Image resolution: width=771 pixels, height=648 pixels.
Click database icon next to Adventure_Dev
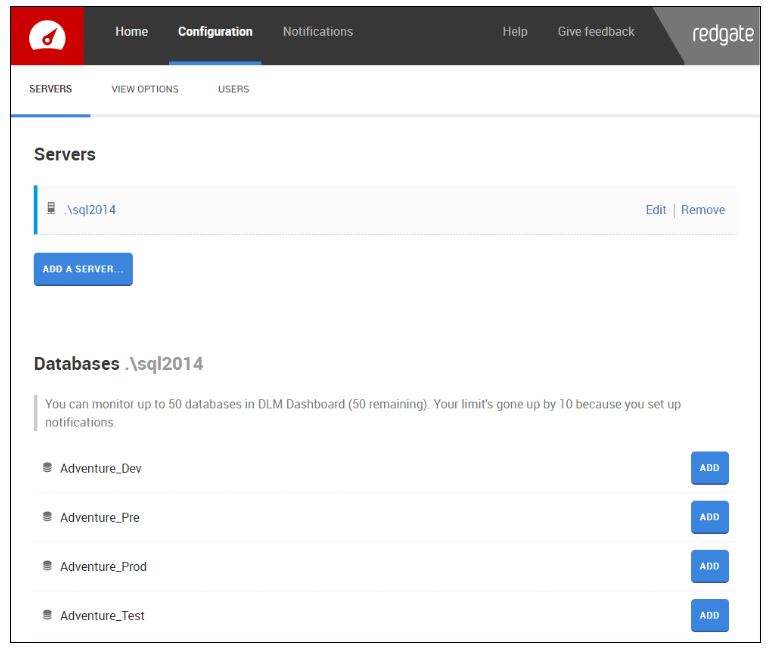47,468
